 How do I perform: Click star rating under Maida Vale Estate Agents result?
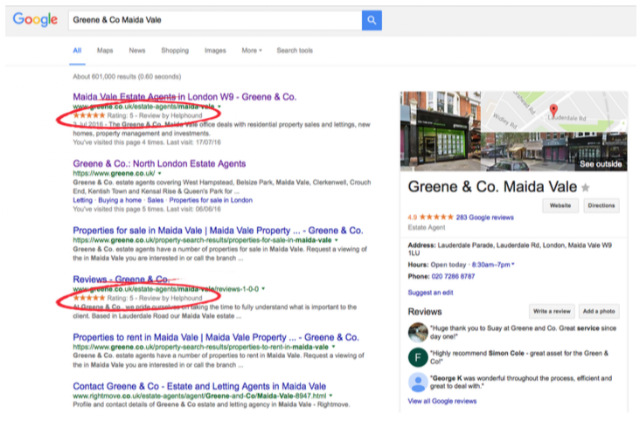89,116
